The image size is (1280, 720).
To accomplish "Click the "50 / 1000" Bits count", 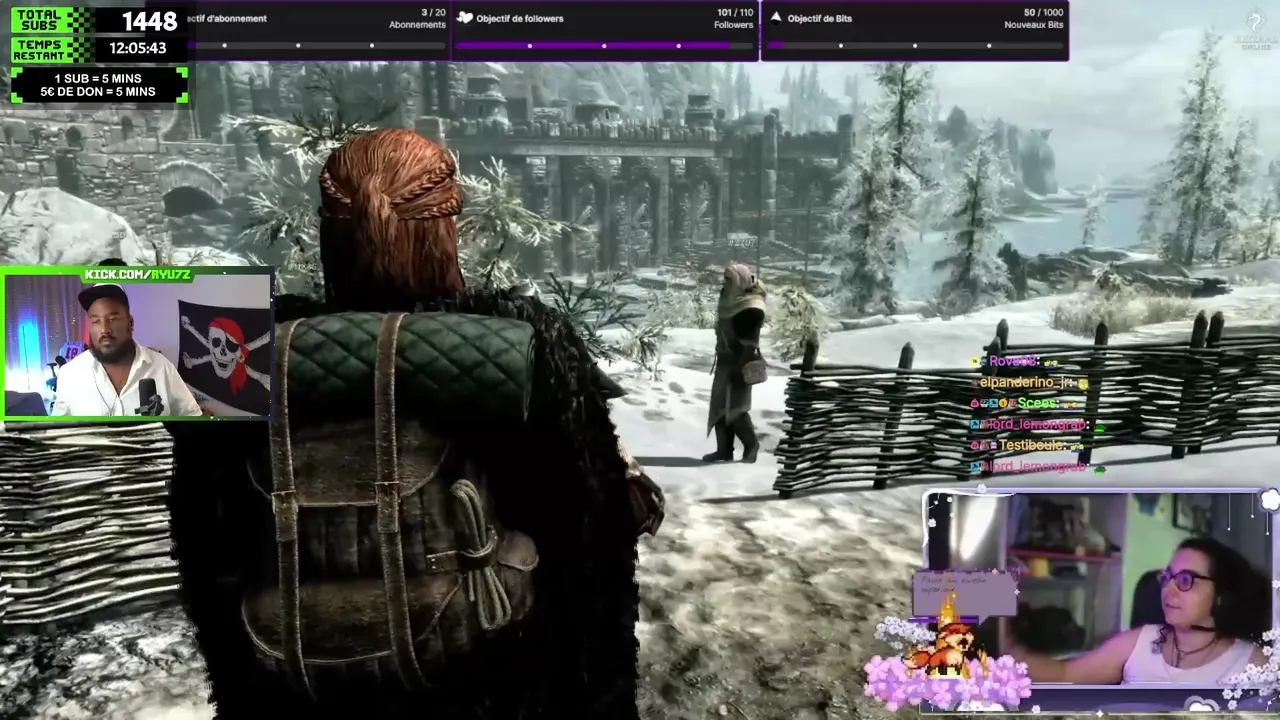I will [x=1043, y=13].
